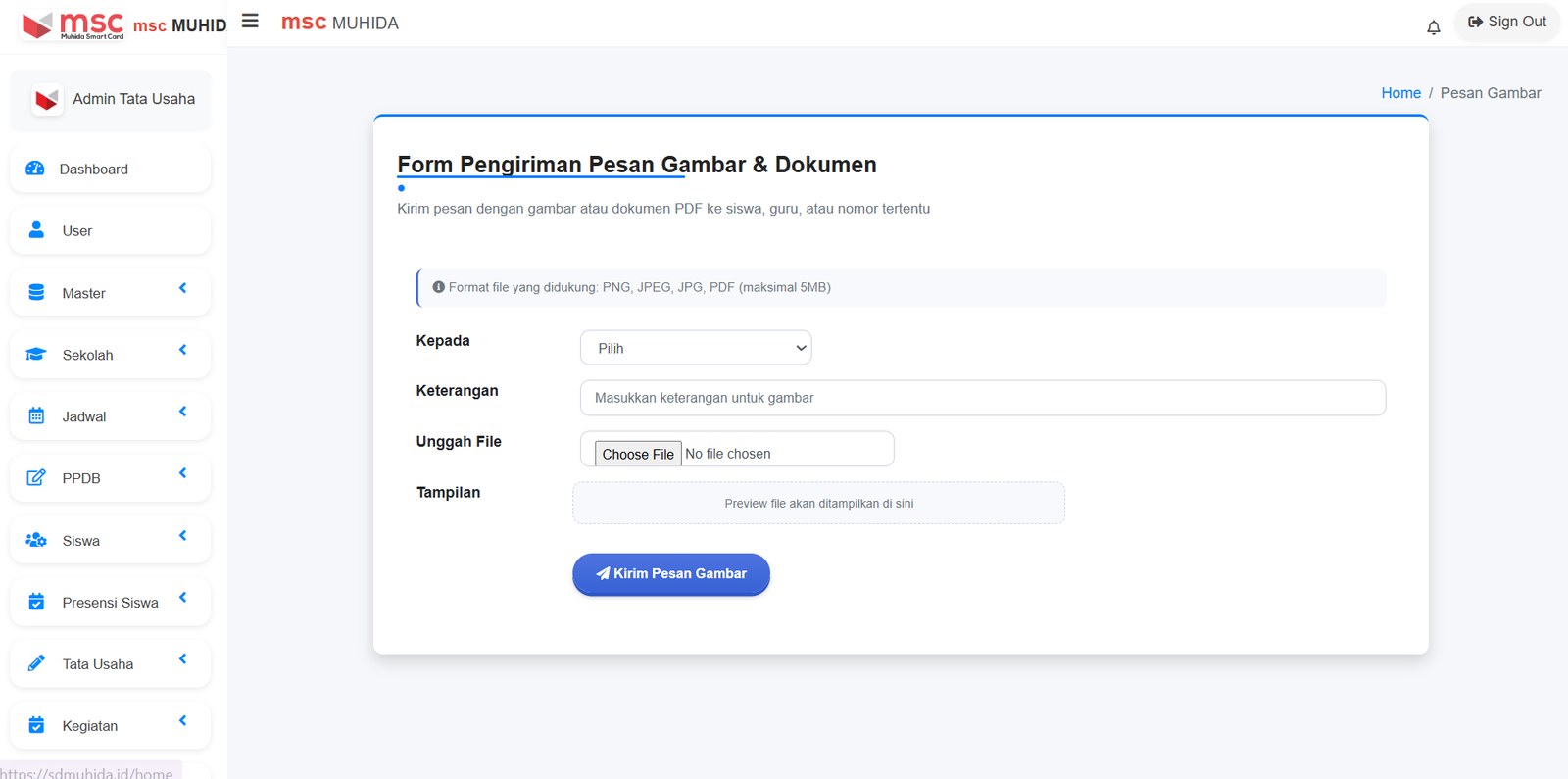Click the PPDB edit icon
Image resolution: width=1568 pixels, height=779 pixels.
click(35, 477)
